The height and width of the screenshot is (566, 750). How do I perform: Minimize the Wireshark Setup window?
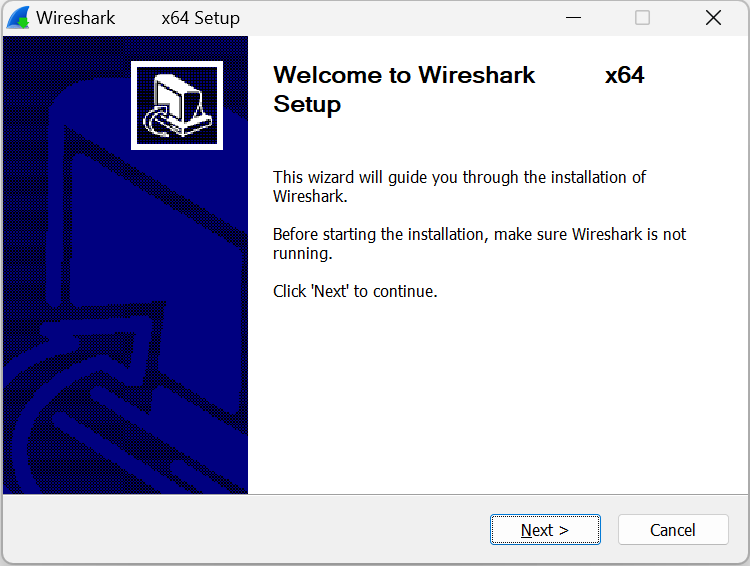[x=574, y=18]
